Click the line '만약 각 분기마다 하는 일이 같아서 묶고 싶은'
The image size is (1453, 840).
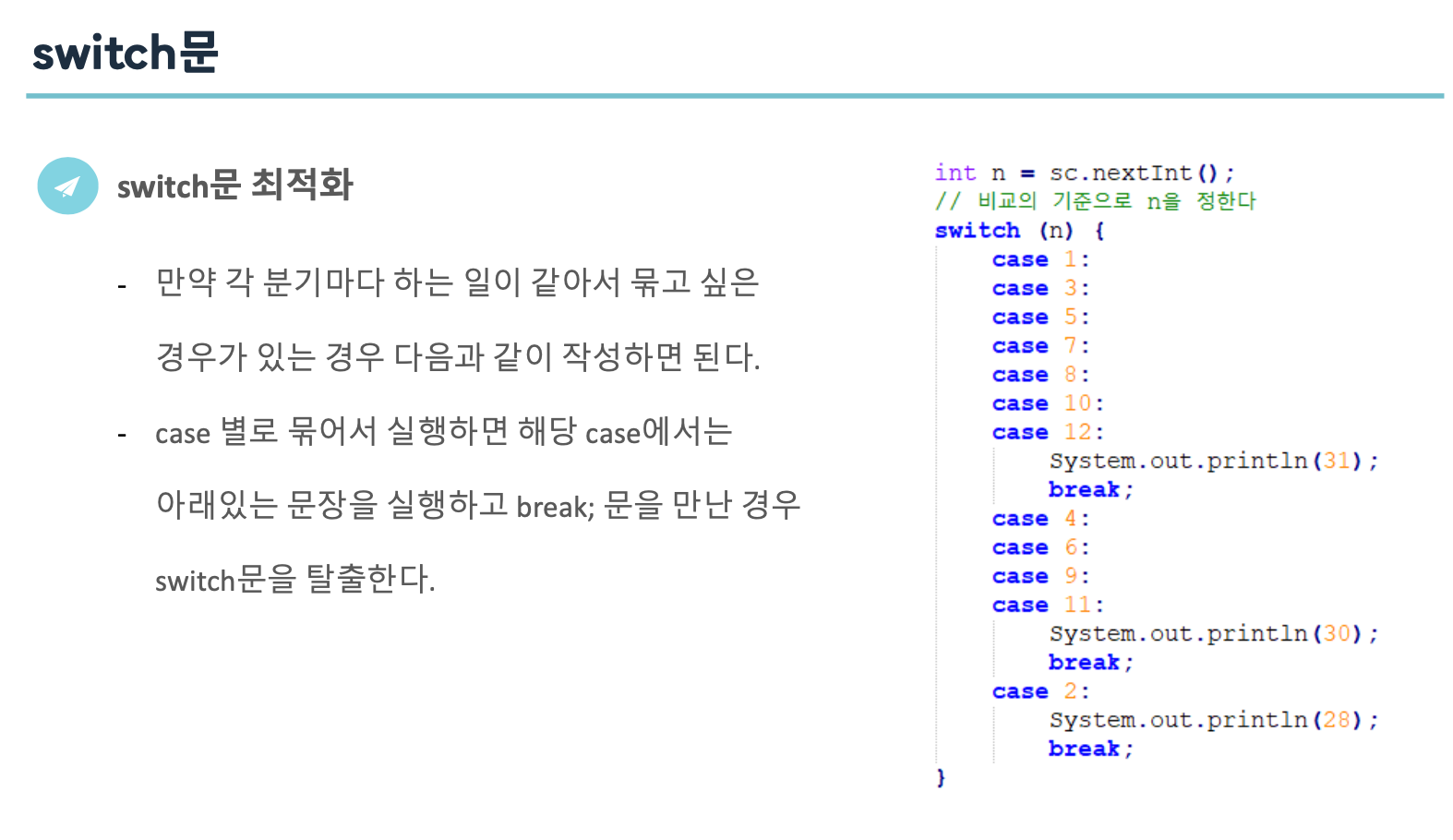tap(457, 282)
